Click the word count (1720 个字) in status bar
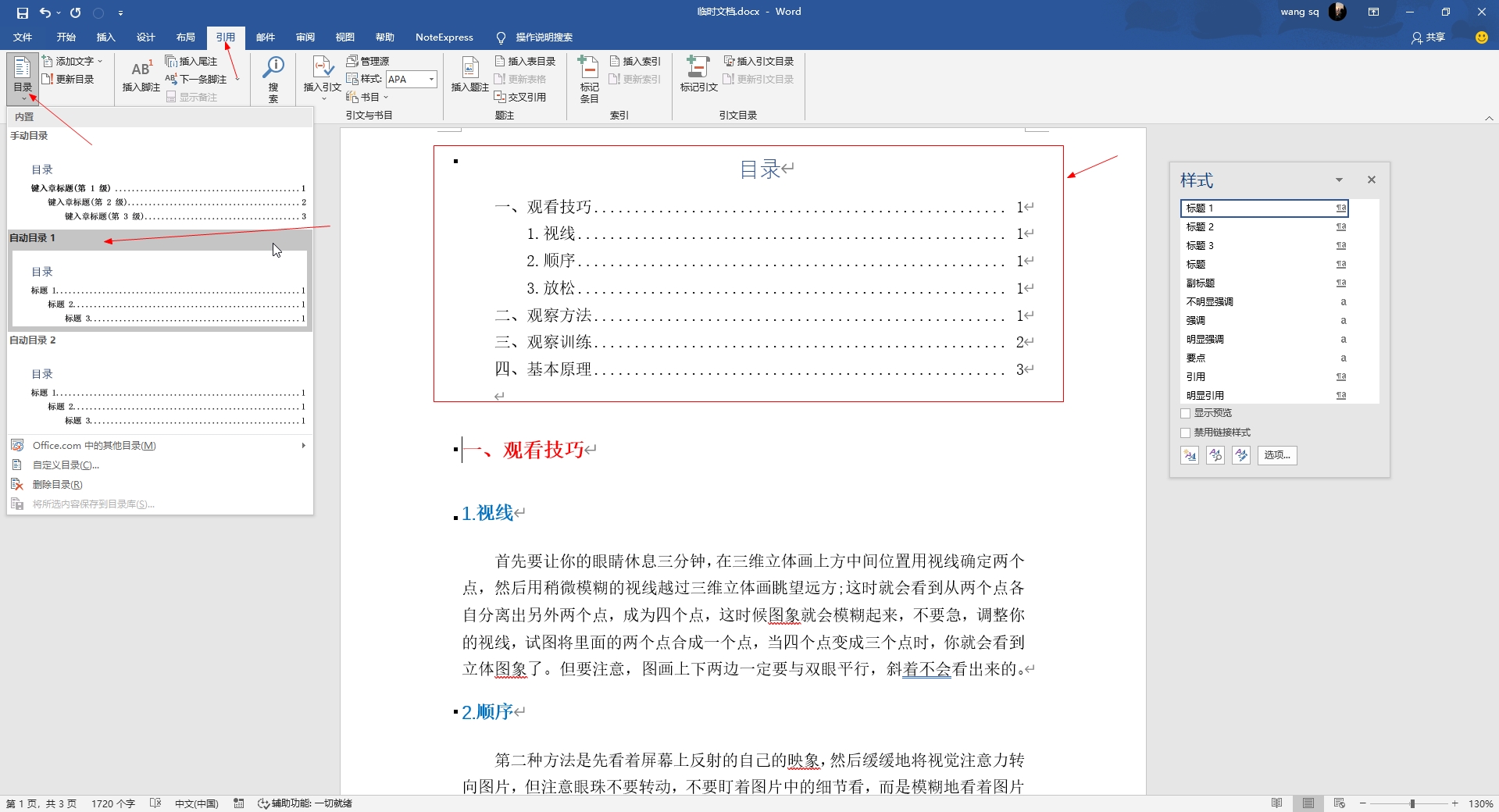This screenshot has height=812, width=1499. click(x=113, y=803)
